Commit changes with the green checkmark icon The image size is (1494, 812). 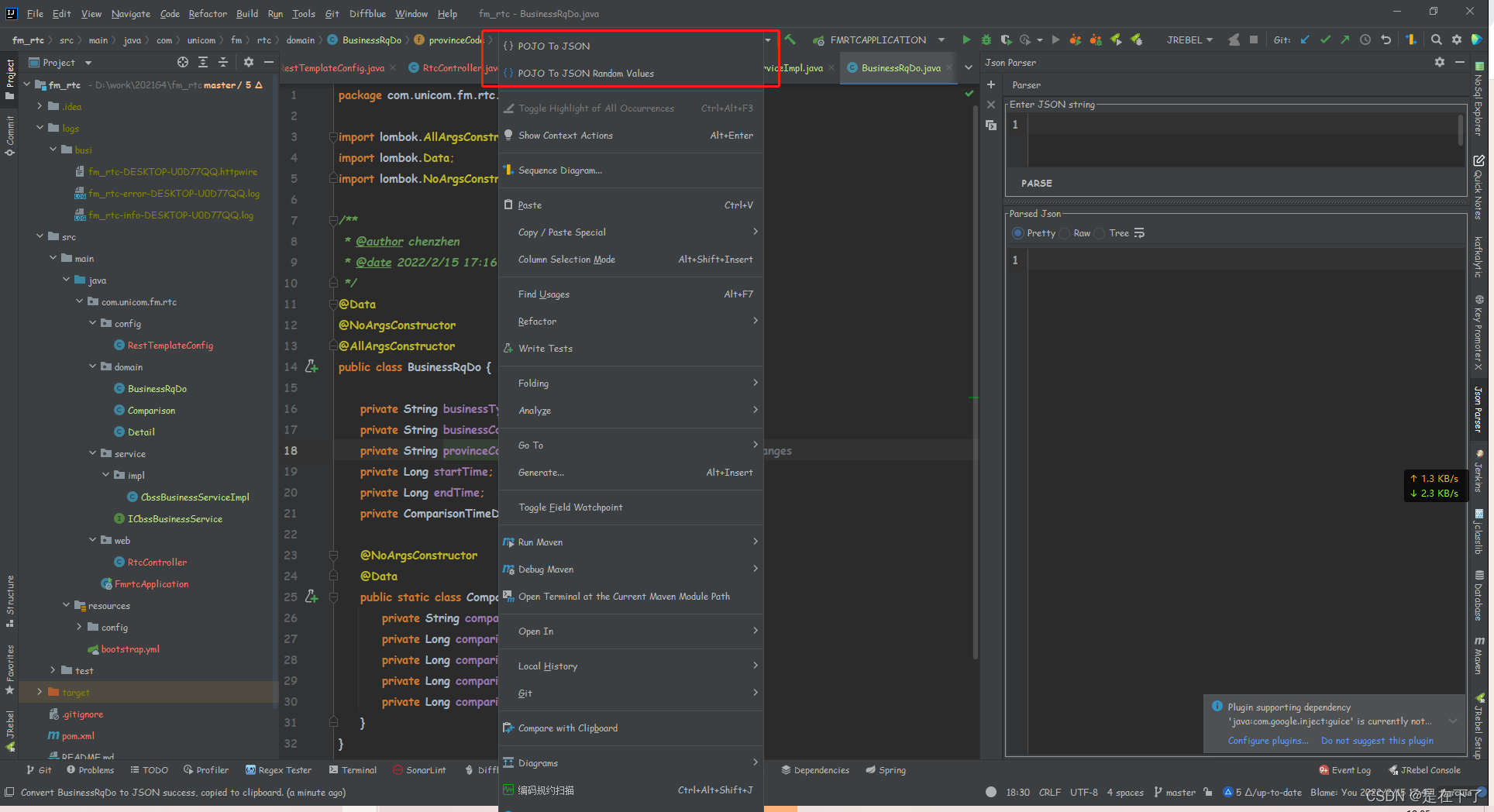coord(1325,40)
